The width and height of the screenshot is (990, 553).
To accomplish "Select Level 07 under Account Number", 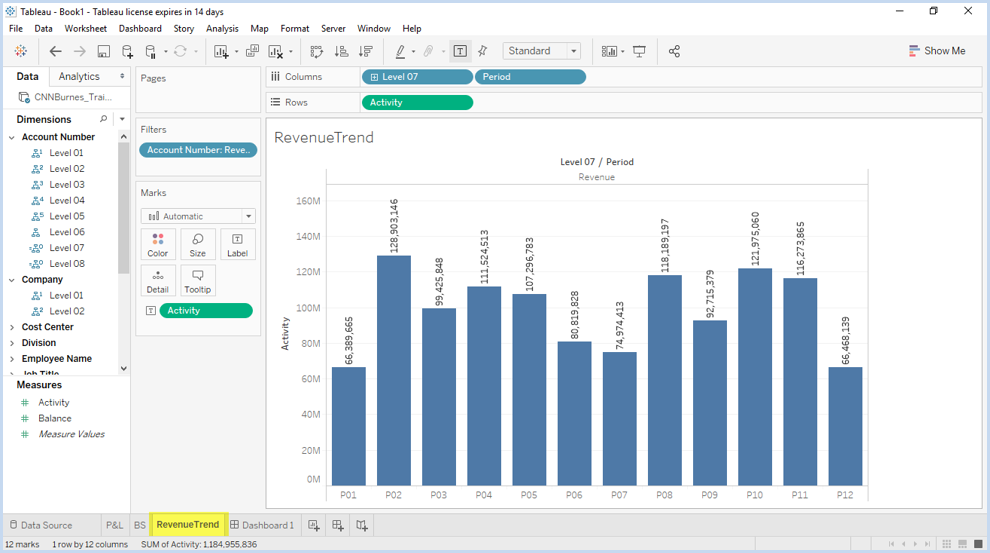I will (x=66, y=247).
